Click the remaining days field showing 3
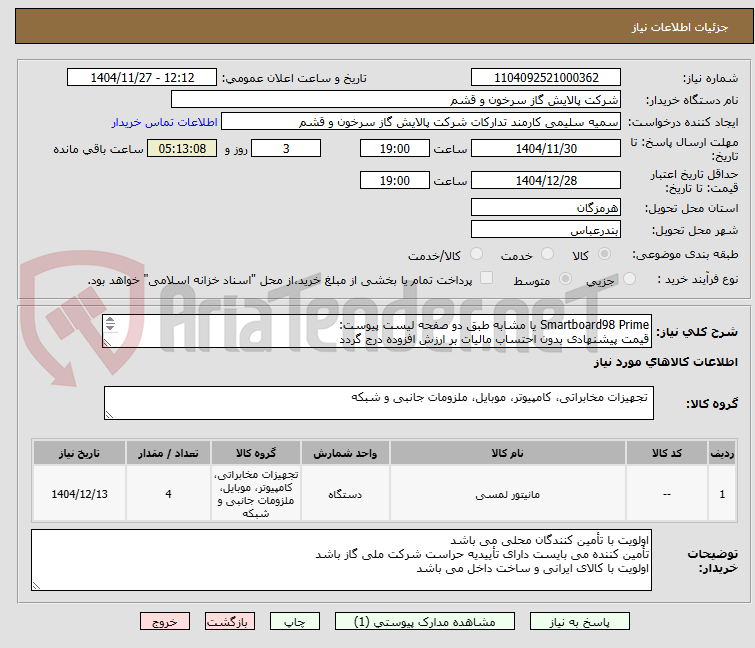 [x=286, y=148]
